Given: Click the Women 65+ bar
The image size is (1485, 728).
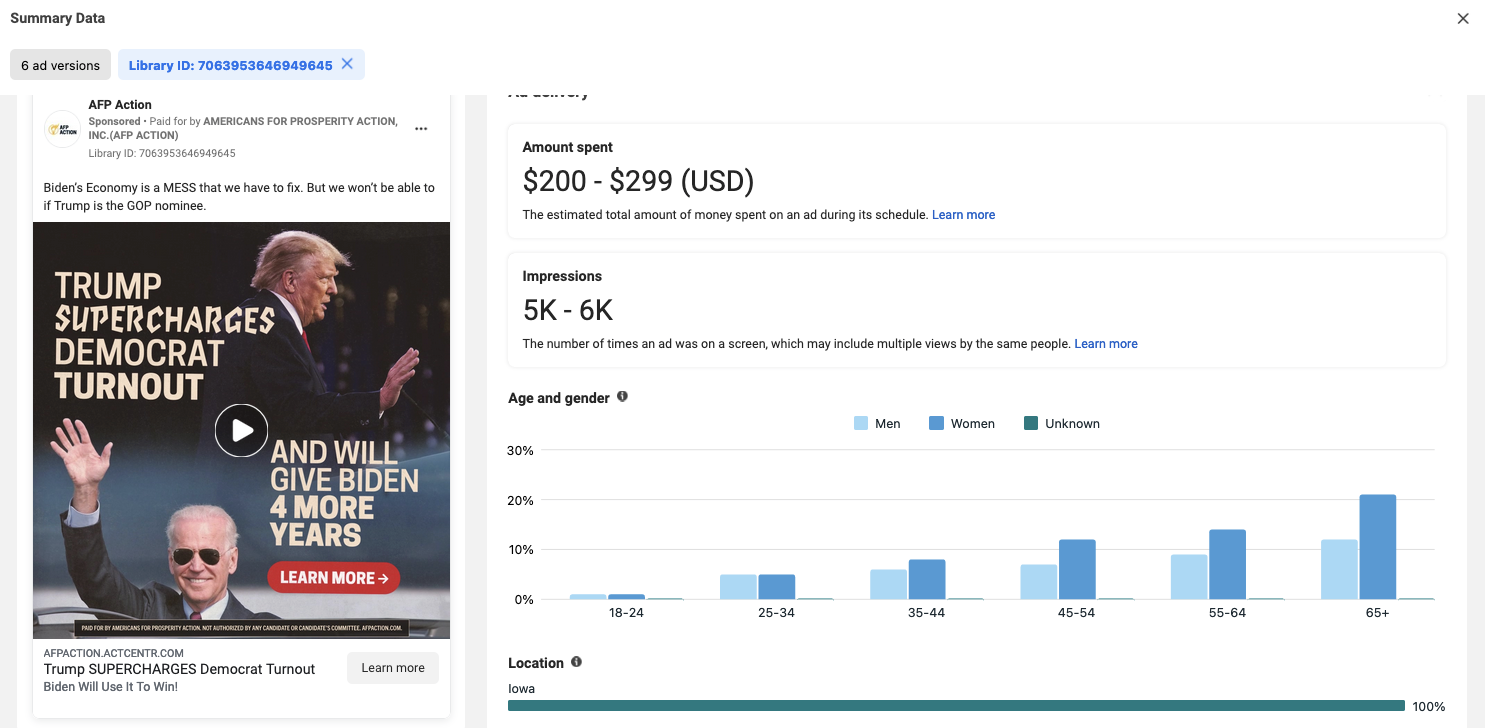Looking at the screenshot, I should tap(1378, 547).
